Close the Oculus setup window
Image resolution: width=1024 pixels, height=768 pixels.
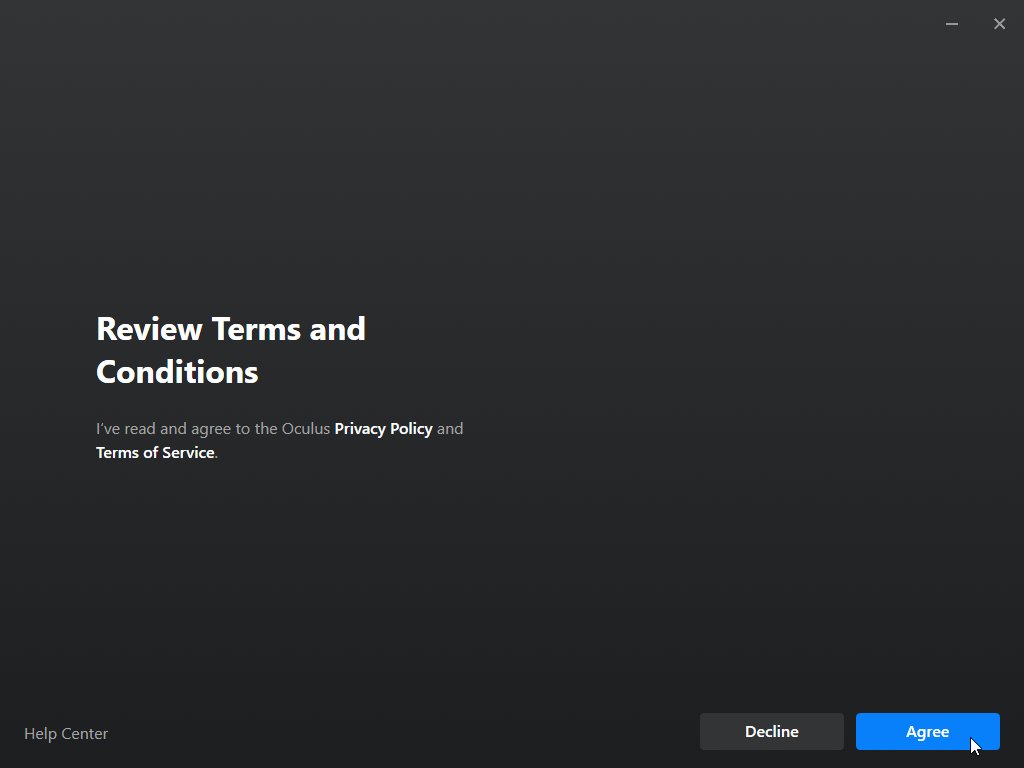(999, 24)
